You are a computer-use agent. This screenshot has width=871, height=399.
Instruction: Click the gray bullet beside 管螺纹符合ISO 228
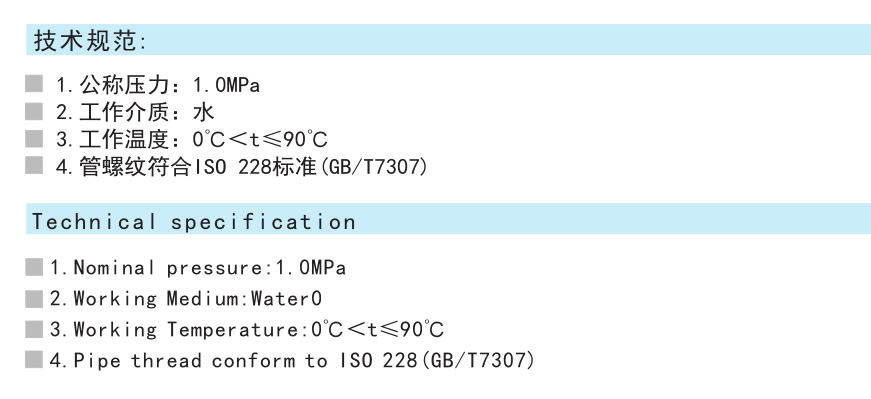(x=34, y=166)
